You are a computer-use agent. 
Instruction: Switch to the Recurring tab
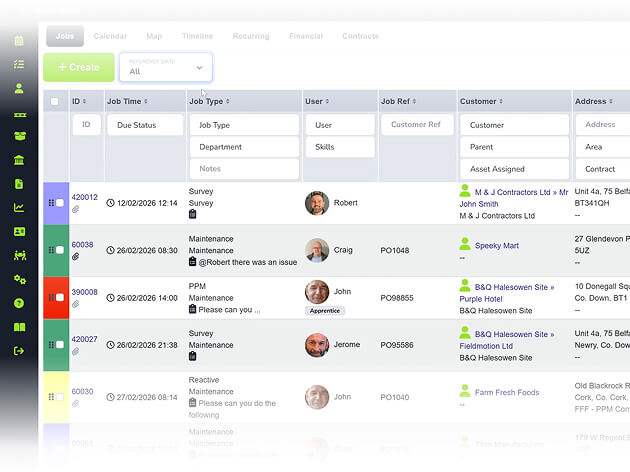tap(251, 36)
